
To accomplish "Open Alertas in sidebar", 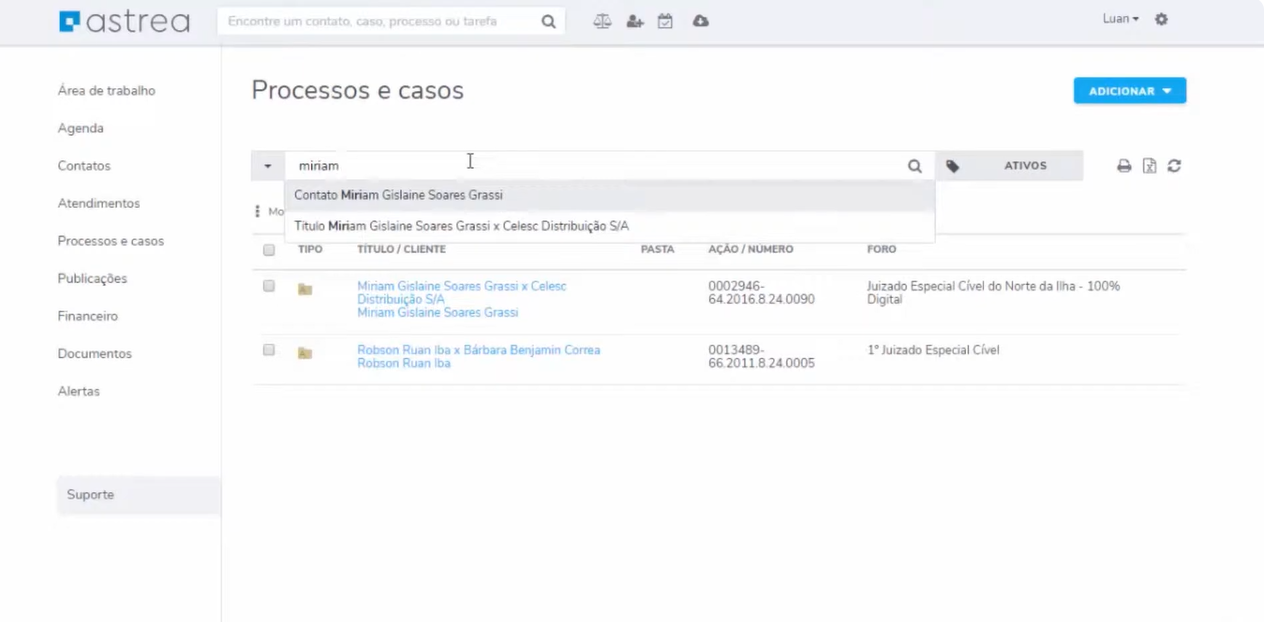I will pos(79,391).
